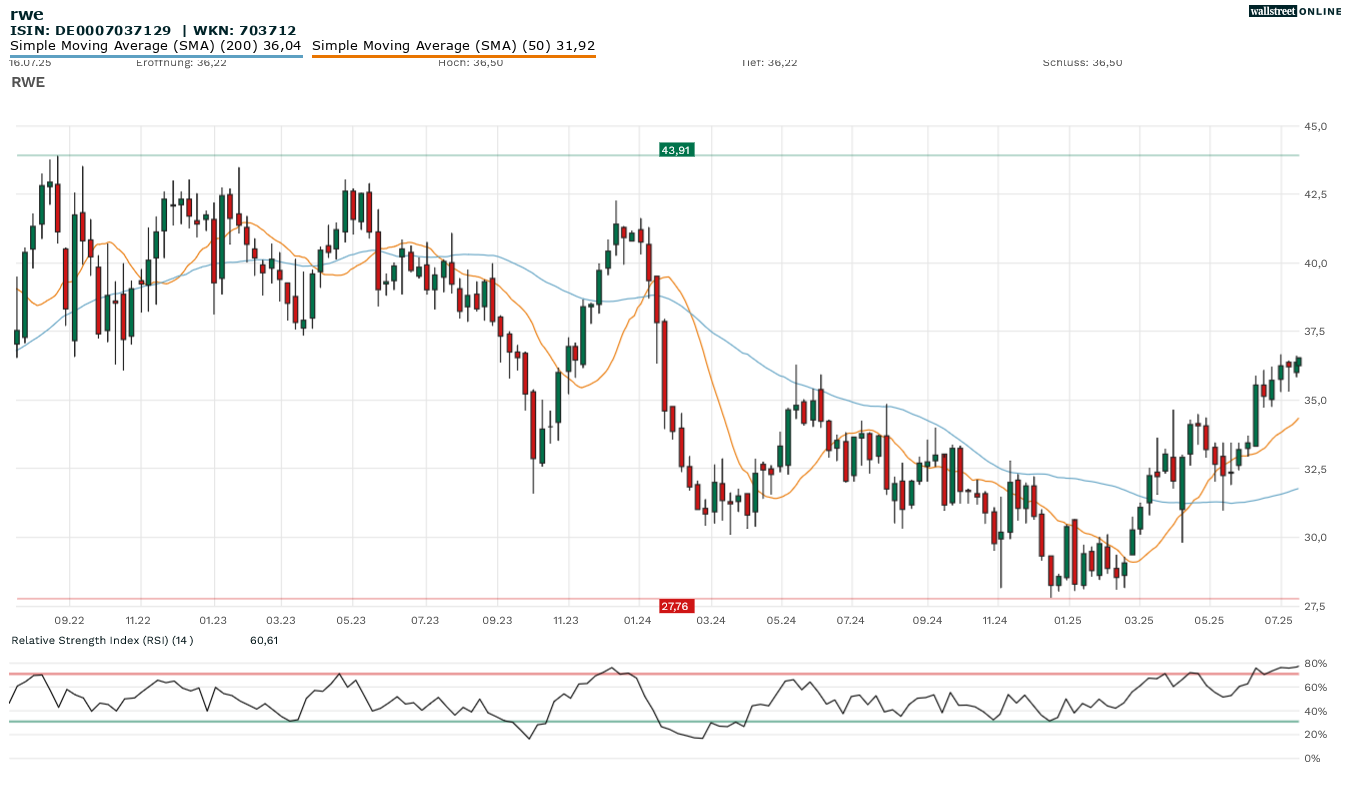Click the 01.23 date axis label

point(213,621)
